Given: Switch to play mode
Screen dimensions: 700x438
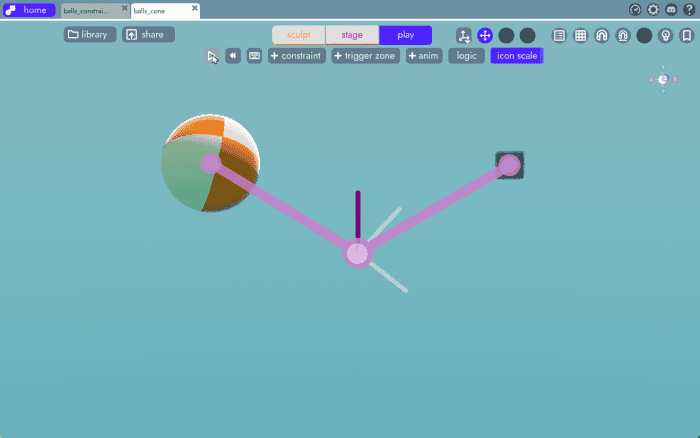Looking at the screenshot, I should (x=405, y=35).
